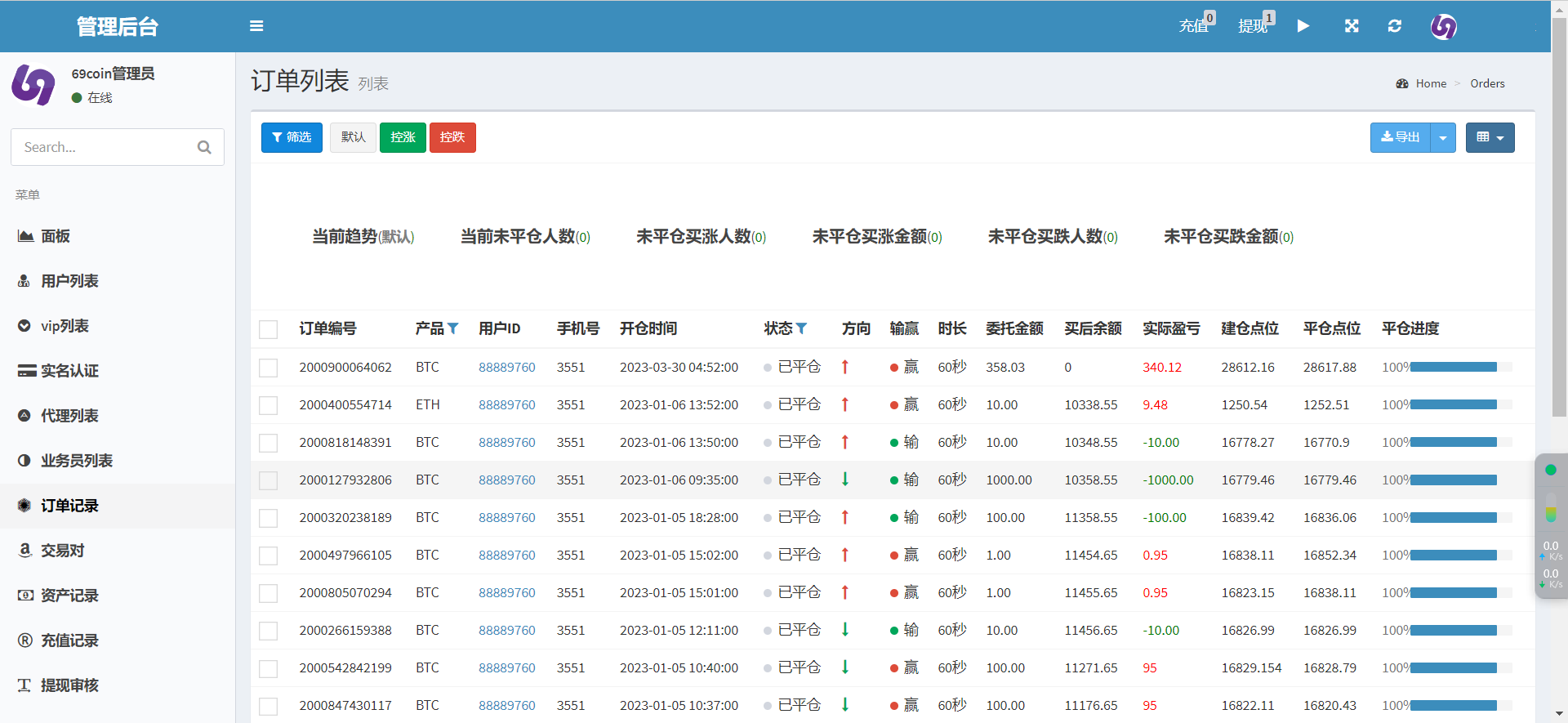
Task: Open vip列表 icon in sidebar
Action: click(24, 326)
